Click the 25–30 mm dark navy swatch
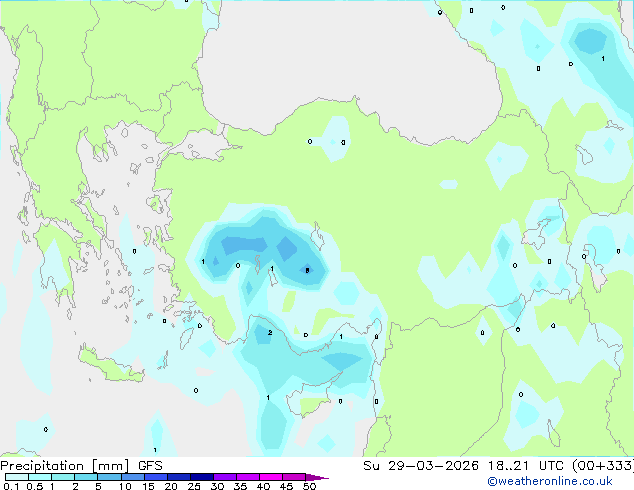The width and height of the screenshot is (634, 490). pyautogui.click(x=201, y=477)
